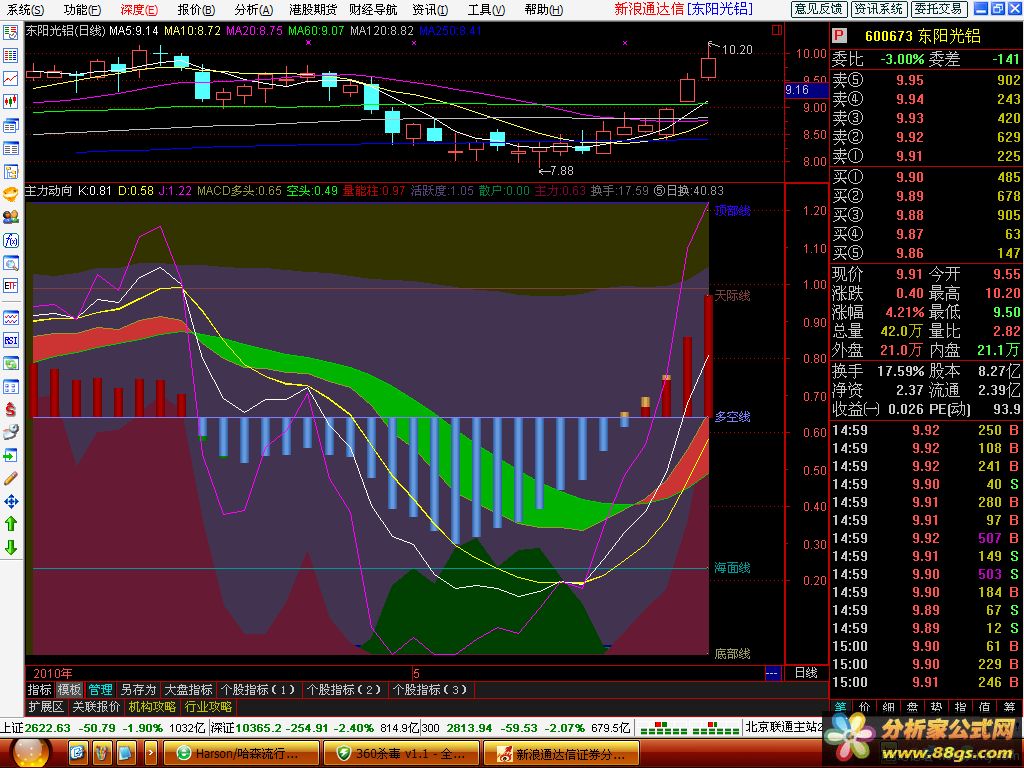Click the red P badge beside stock code 600673

tap(839, 36)
